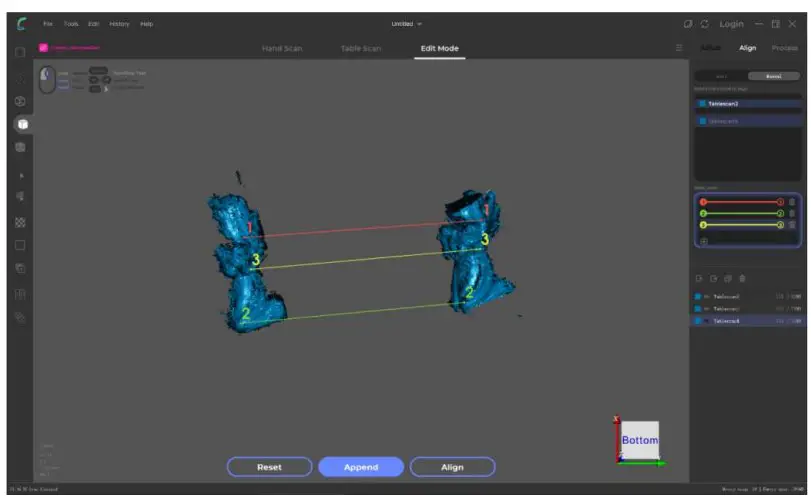Select the yellow marker pair 3 line
811x501 pixels.
click(742, 225)
